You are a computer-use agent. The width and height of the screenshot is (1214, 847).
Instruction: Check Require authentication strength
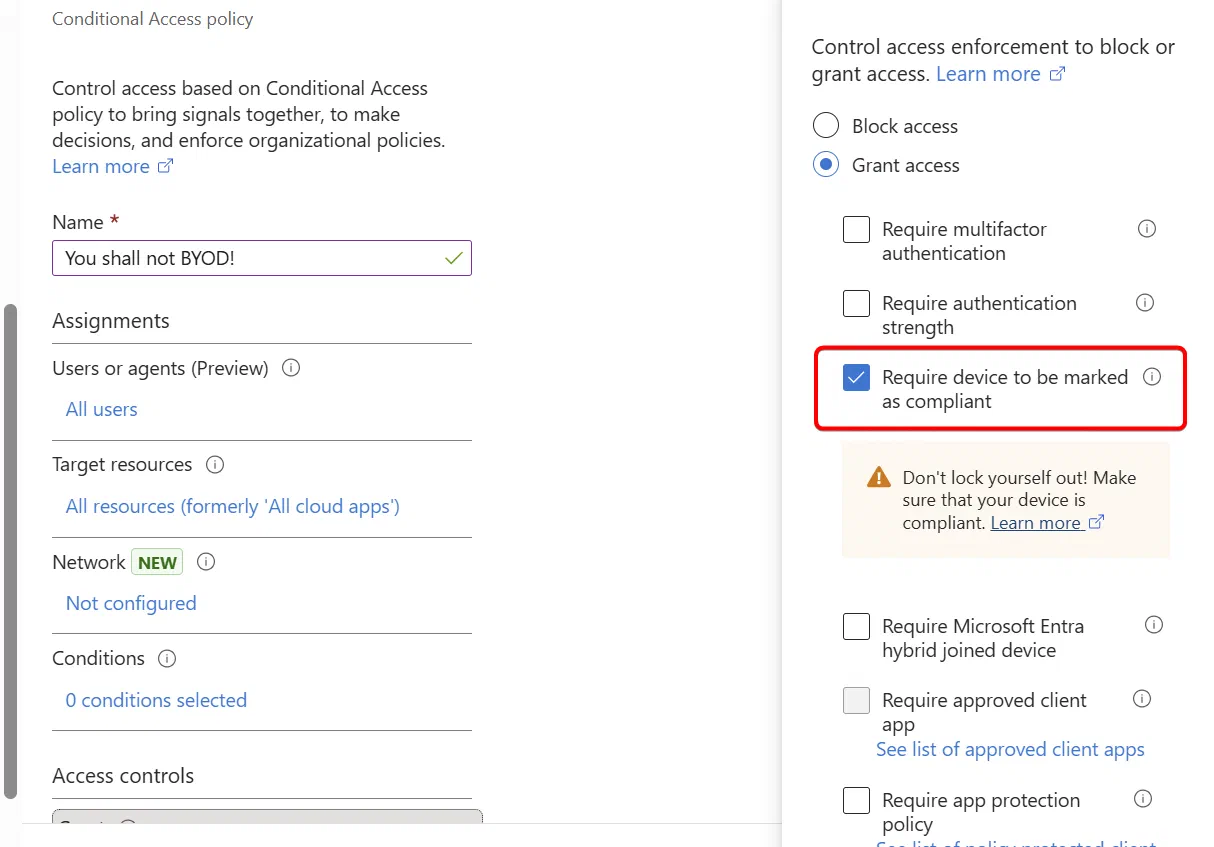pyautogui.click(x=856, y=303)
